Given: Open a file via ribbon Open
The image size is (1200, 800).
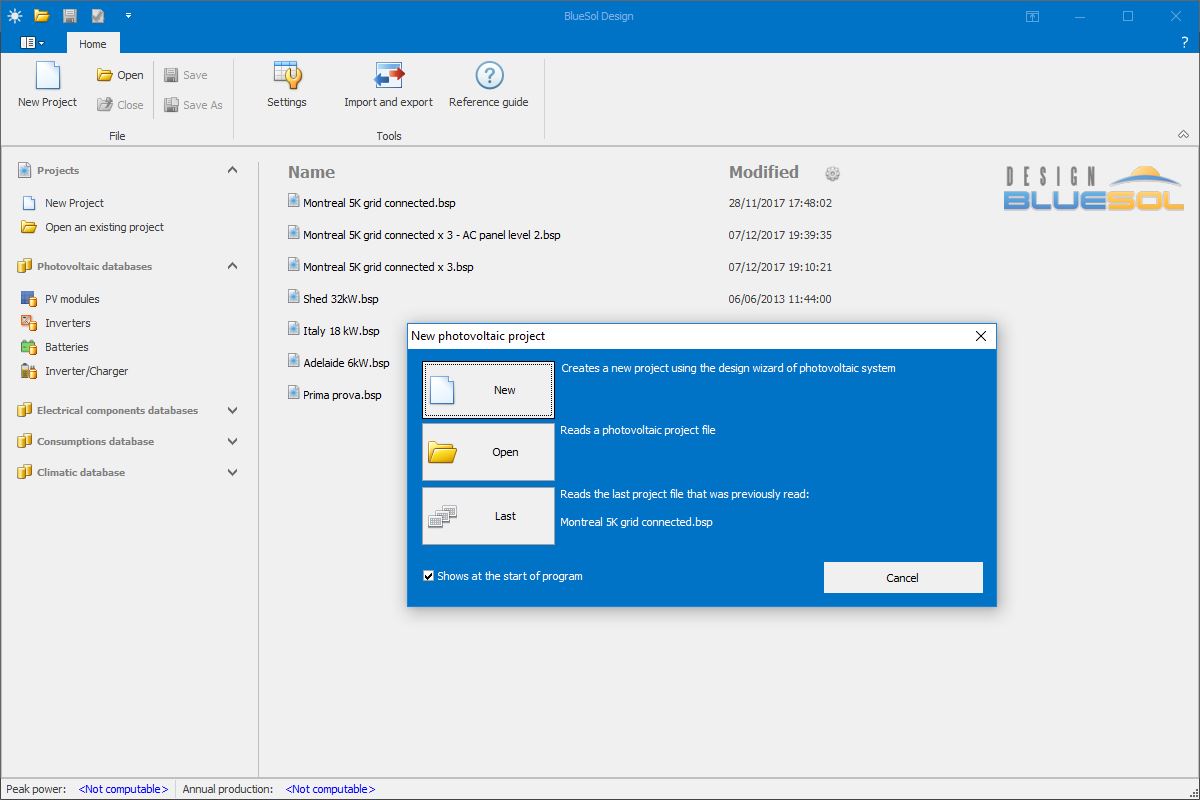Looking at the screenshot, I should tap(120, 75).
